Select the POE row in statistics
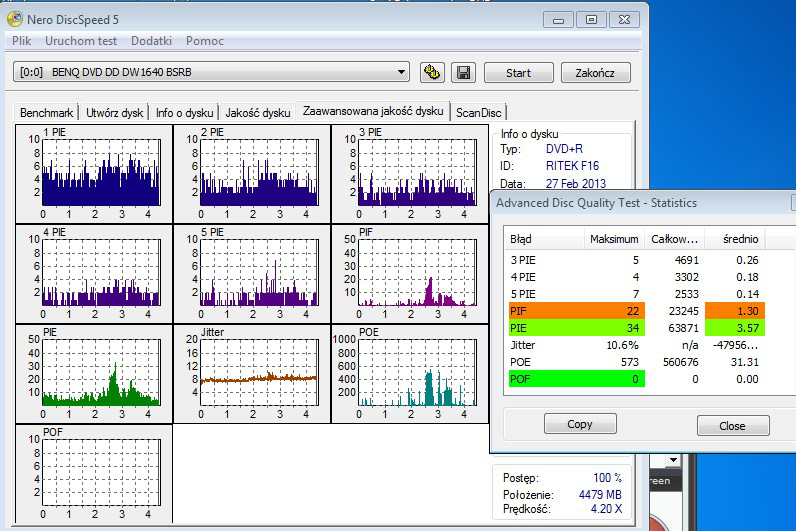Viewport: 796px width, 531px height. (635, 362)
